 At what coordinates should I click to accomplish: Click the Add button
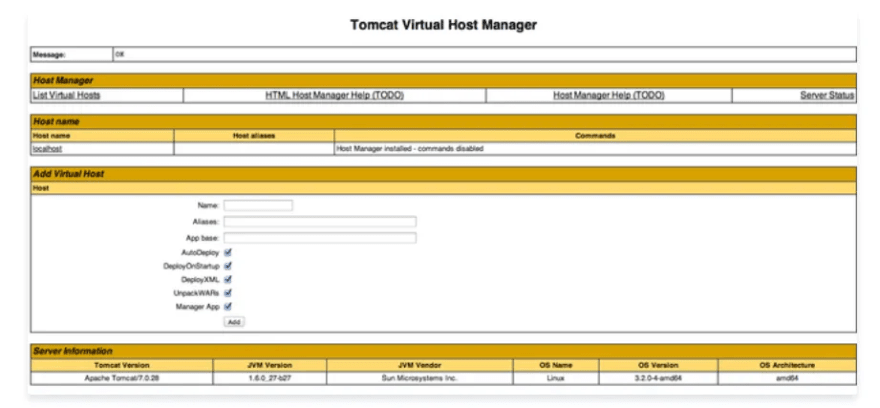pyautogui.click(x=234, y=322)
